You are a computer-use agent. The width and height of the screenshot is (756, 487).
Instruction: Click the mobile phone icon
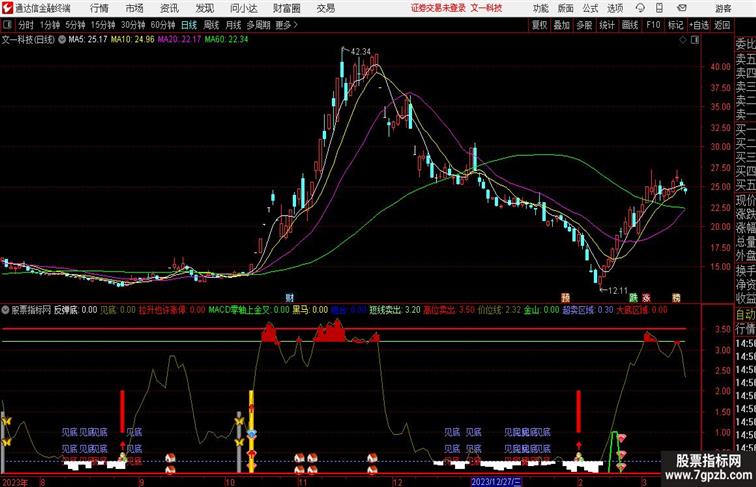[x=660, y=8]
